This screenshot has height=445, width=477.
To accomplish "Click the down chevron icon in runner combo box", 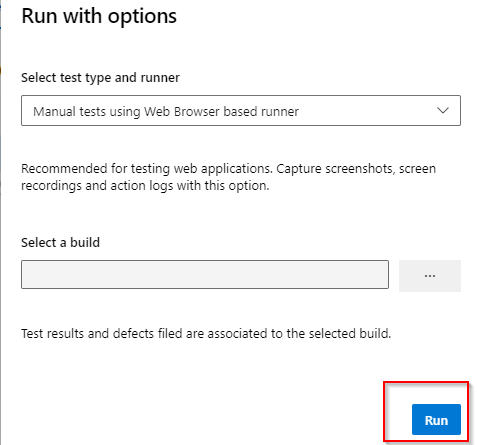I will click(443, 110).
